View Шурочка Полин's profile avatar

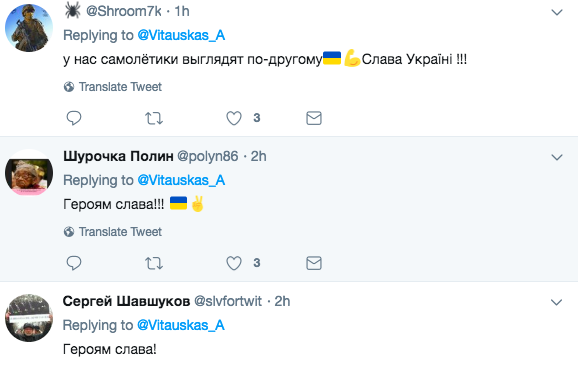tap(29, 173)
